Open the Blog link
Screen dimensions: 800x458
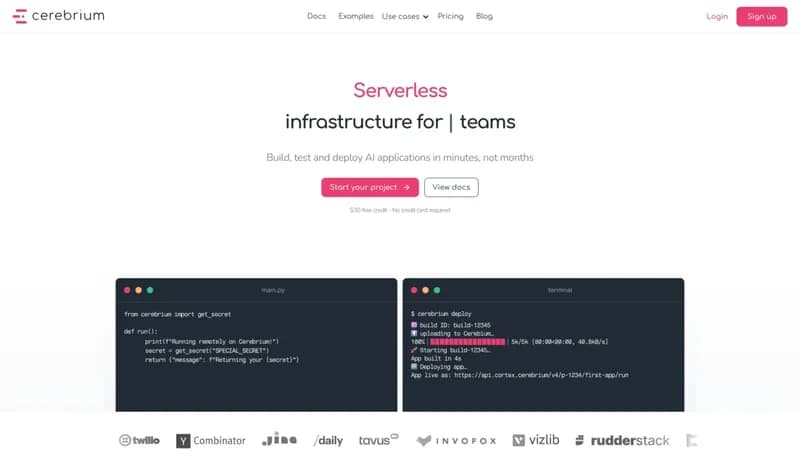[x=484, y=16]
